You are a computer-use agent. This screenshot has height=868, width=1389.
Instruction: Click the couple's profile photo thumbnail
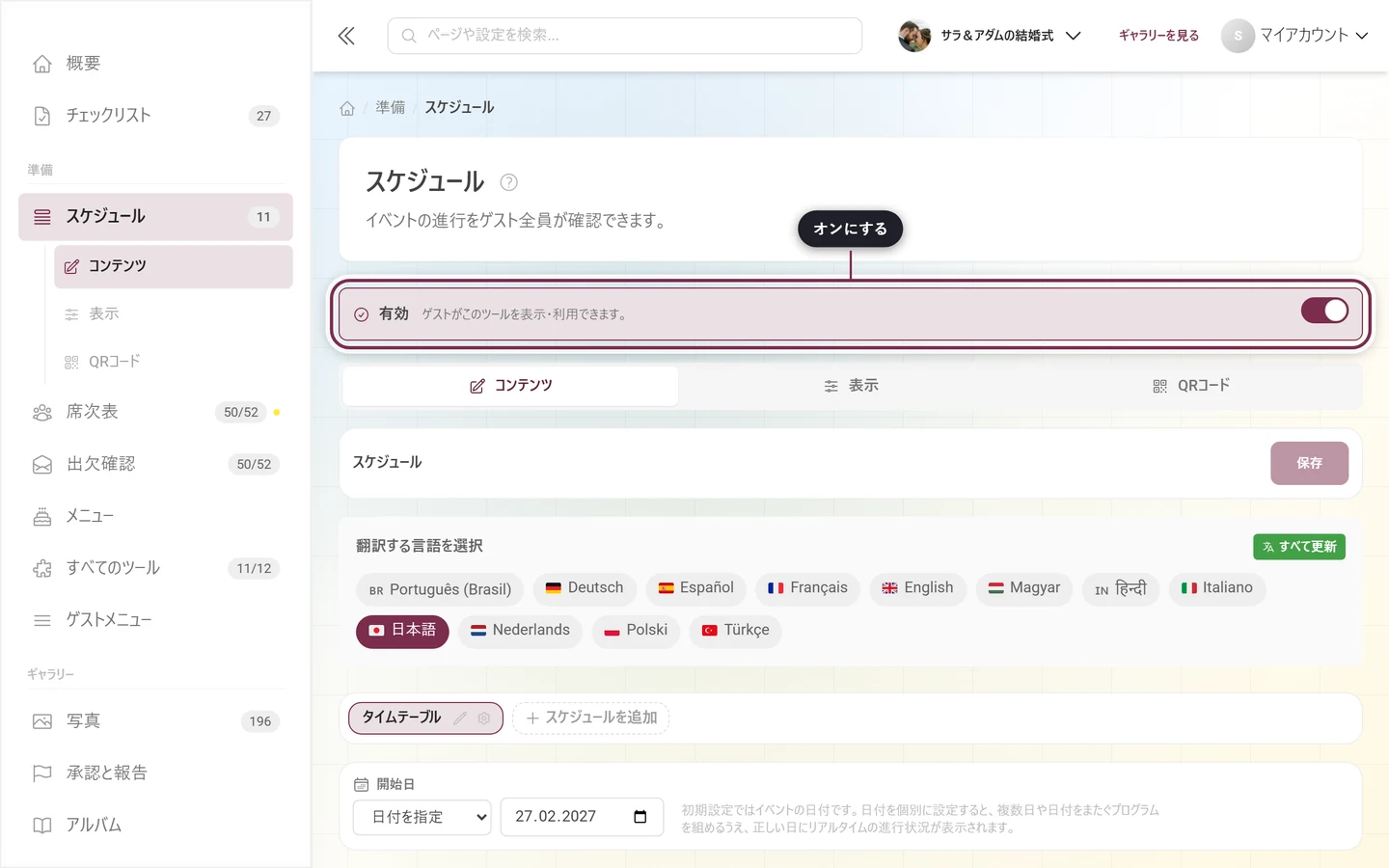coord(914,36)
